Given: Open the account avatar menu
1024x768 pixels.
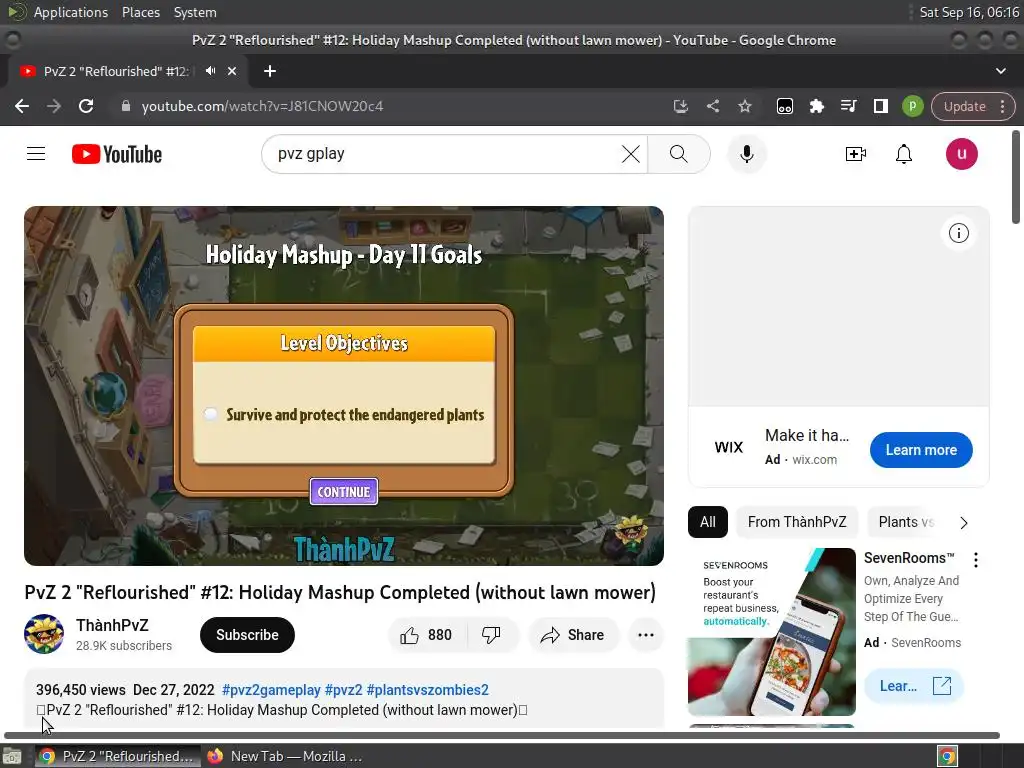Looking at the screenshot, I should 961,154.
